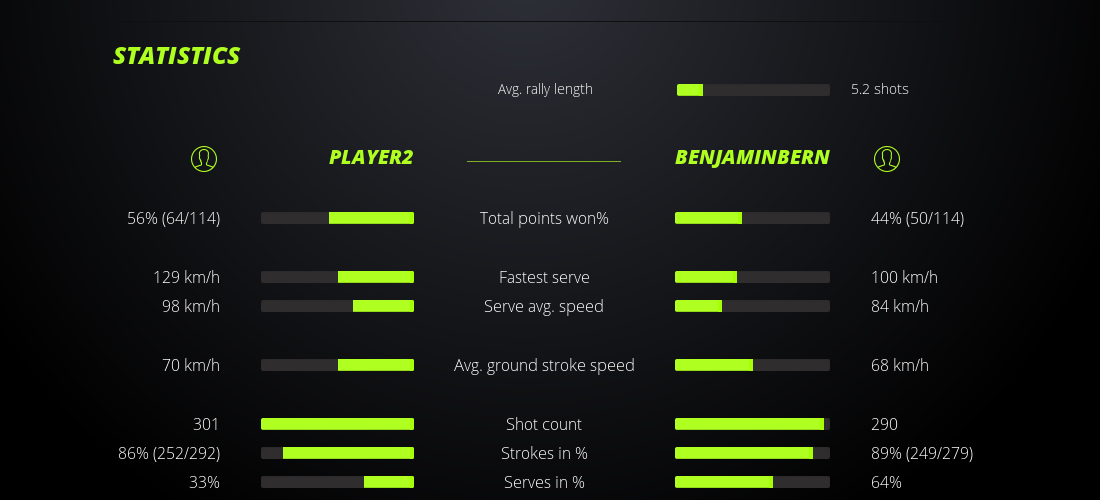
Task: Click the Shot count label
Action: (544, 424)
